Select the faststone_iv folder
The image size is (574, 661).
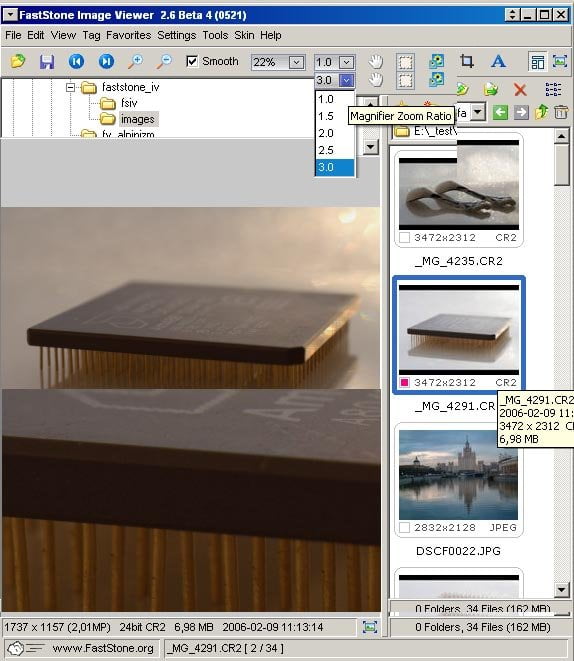(x=131, y=87)
